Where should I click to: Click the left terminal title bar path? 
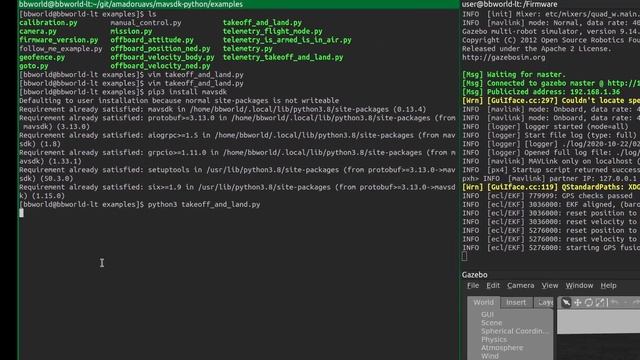point(131,4)
